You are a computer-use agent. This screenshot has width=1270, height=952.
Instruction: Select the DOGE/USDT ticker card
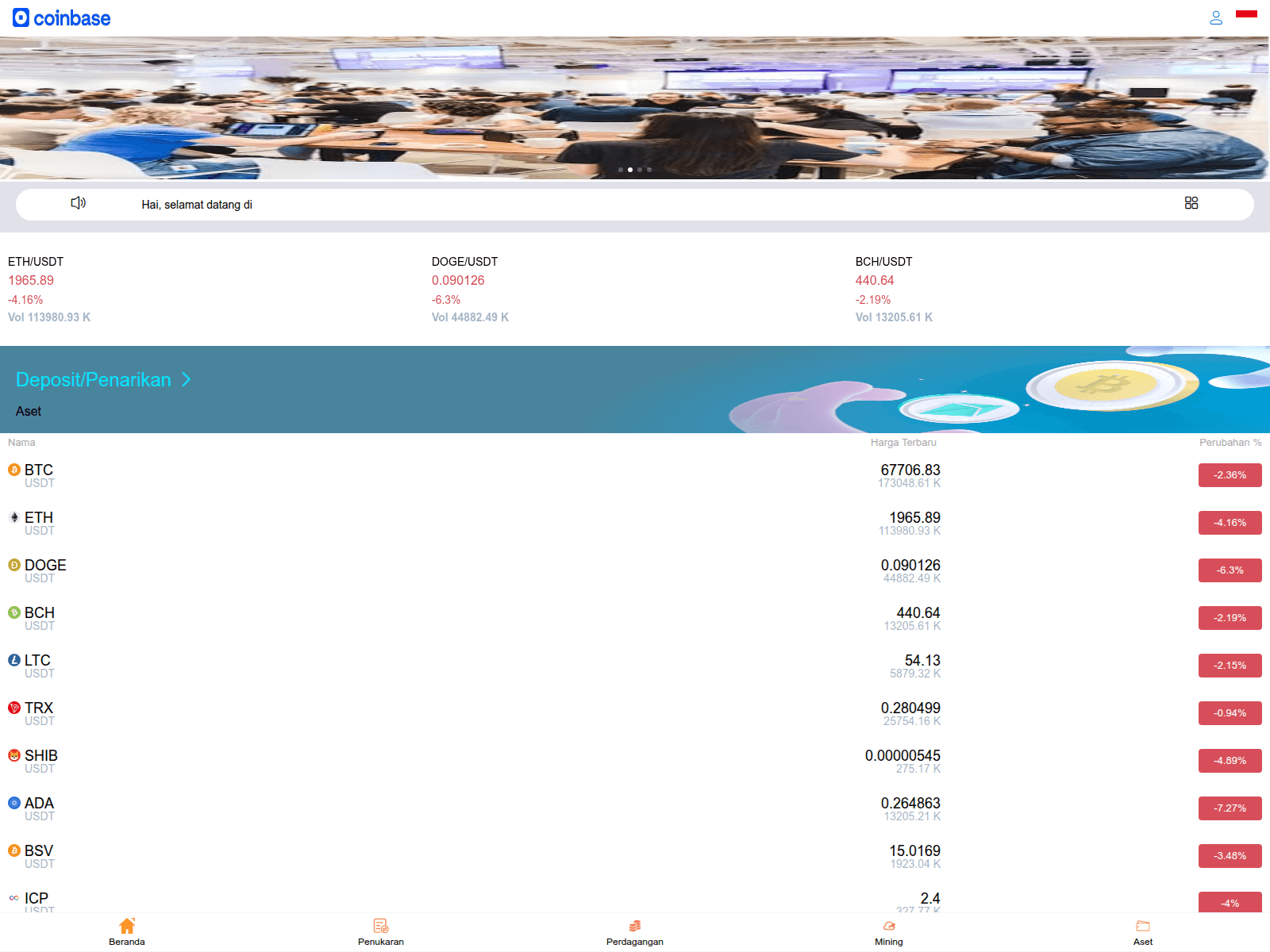point(470,289)
